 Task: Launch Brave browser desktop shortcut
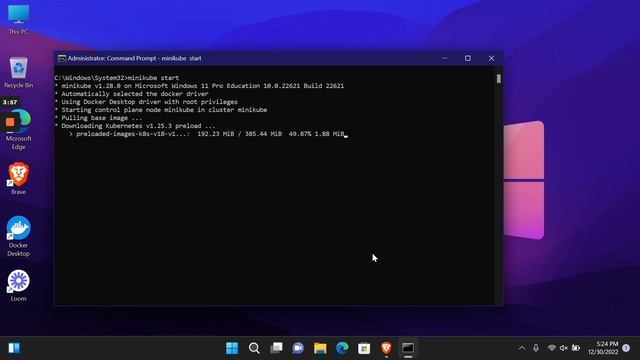point(18,178)
